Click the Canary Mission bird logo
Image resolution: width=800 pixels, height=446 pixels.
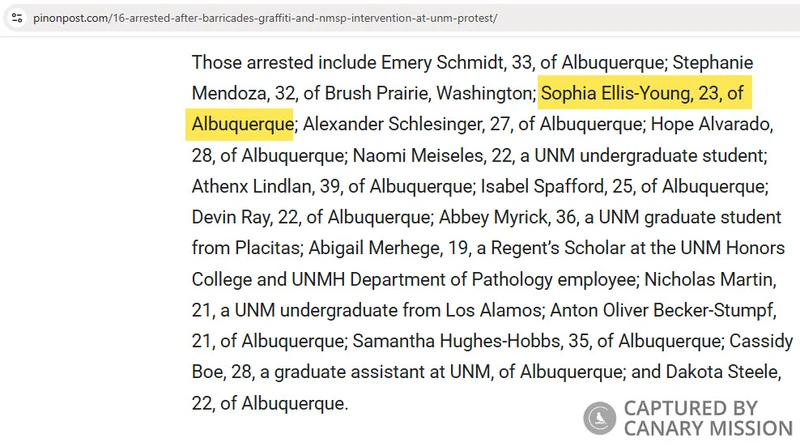tap(599, 419)
